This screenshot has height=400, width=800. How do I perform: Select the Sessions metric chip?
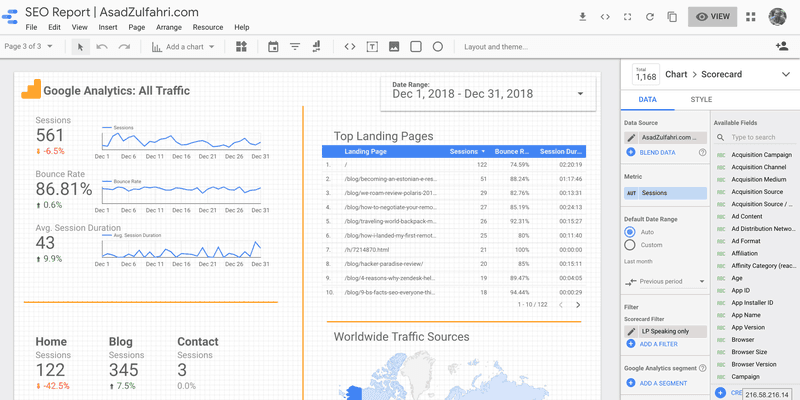point(666,193)
